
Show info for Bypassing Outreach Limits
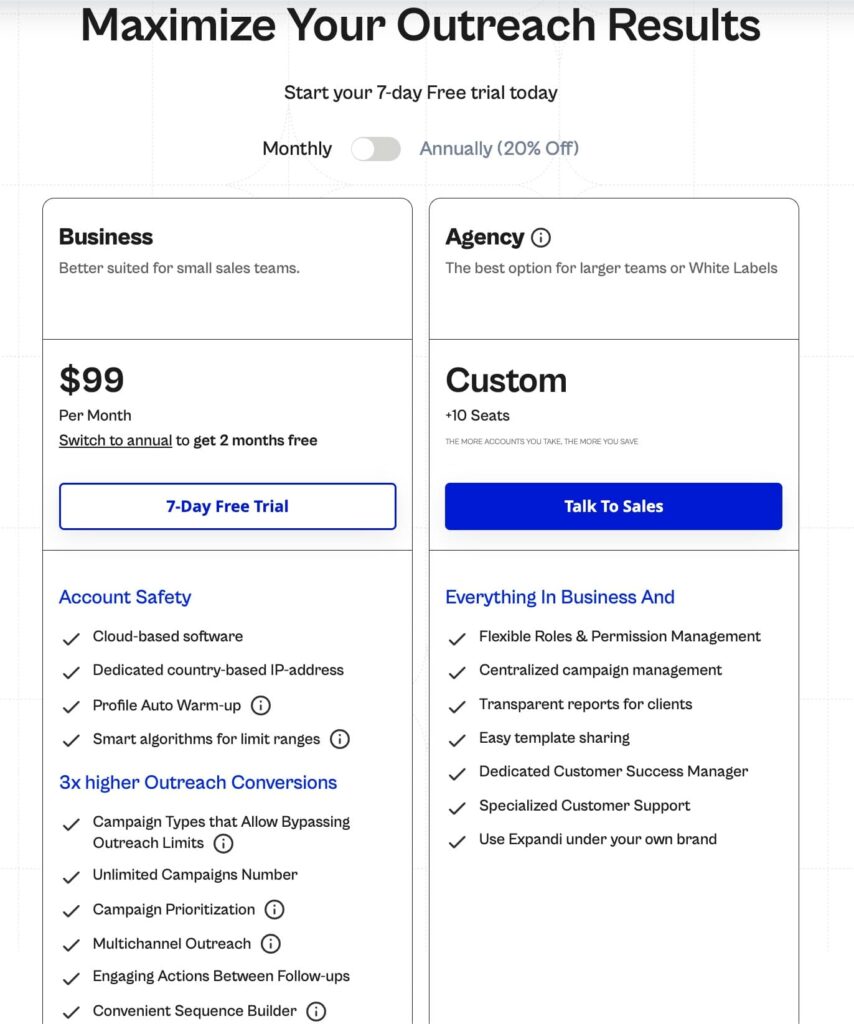(x=224, y=843)
